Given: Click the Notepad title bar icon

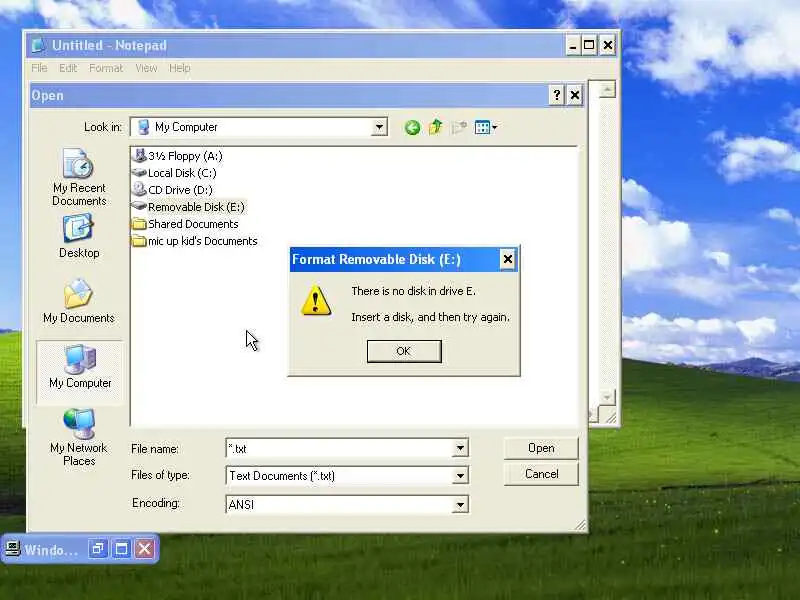Looking at the screenshot, I should coord(38,45).
